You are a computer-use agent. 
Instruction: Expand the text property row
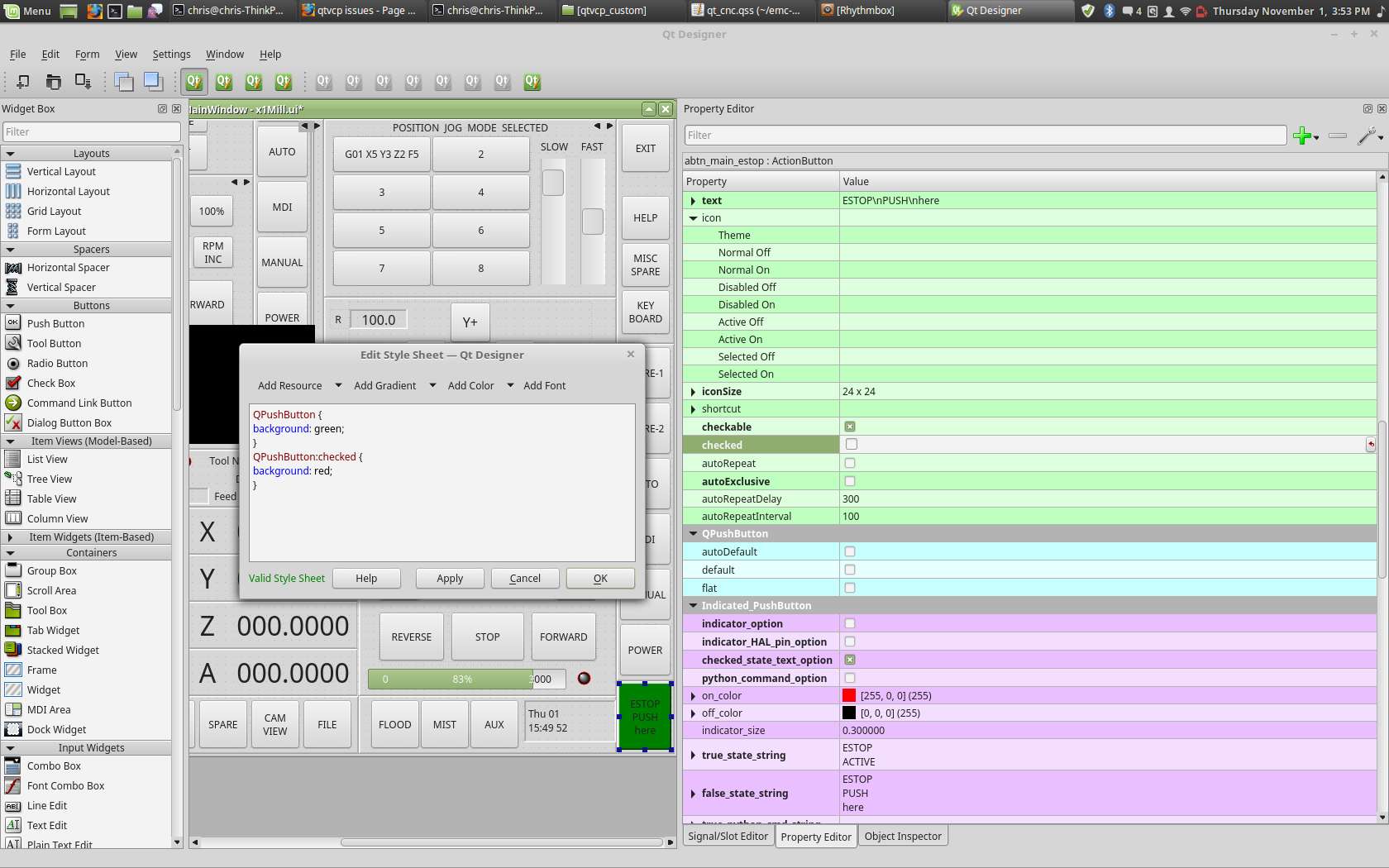coord(693,201)
